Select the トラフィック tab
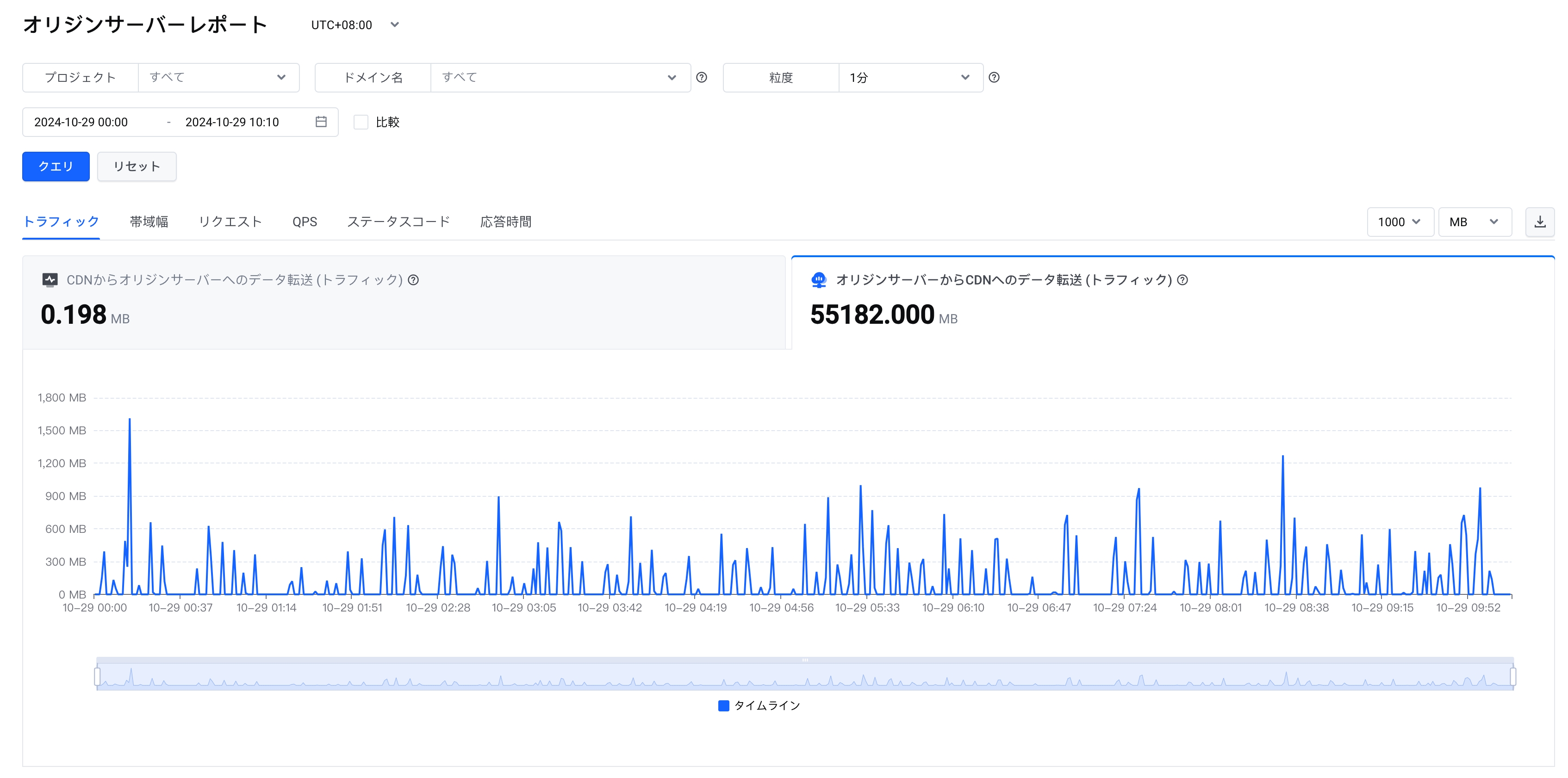This screenshot has width=1568, height=778. [x=61, y=222]
